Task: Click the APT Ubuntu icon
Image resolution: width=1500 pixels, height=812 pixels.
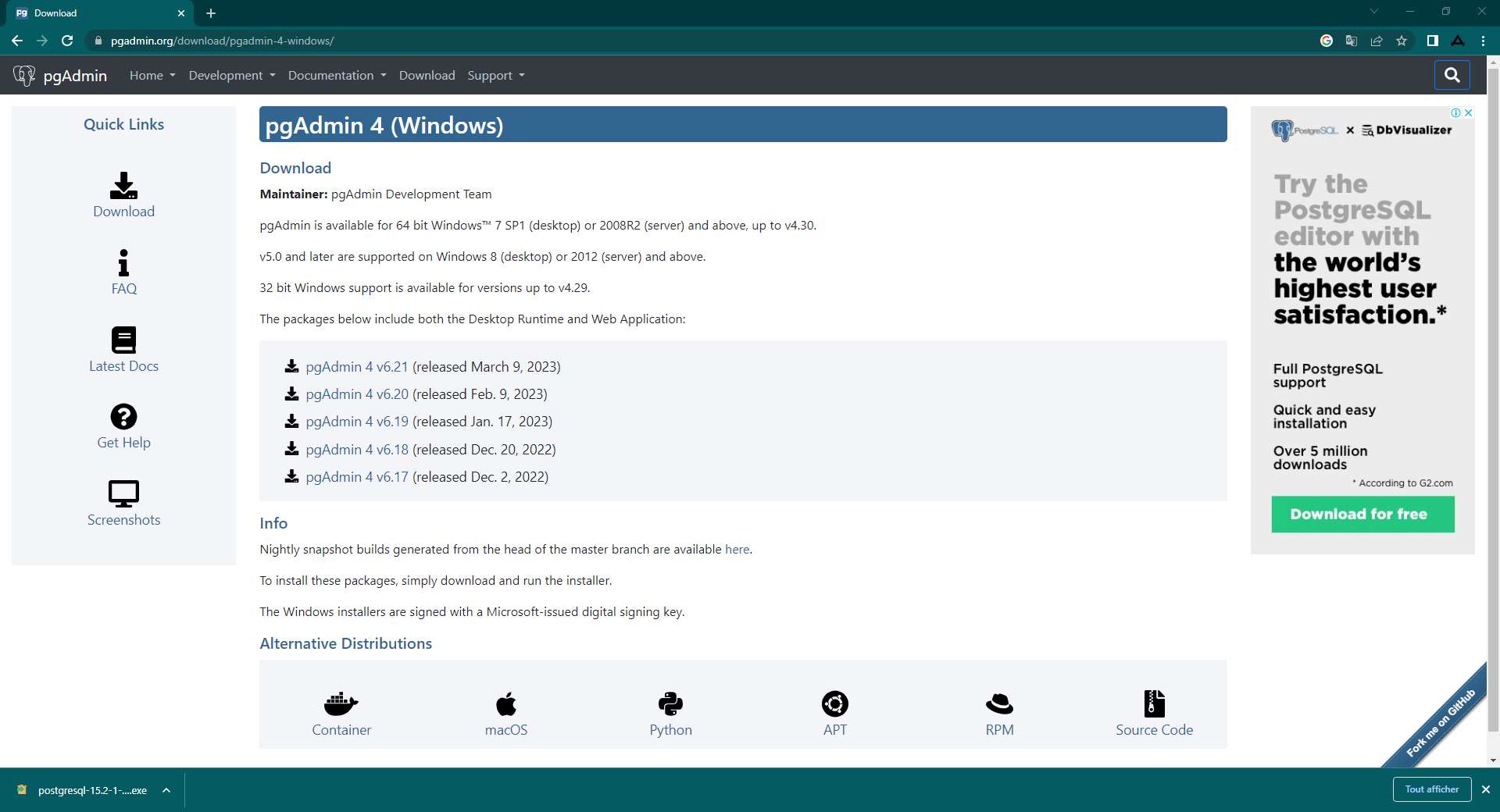Action: [835, 703]
